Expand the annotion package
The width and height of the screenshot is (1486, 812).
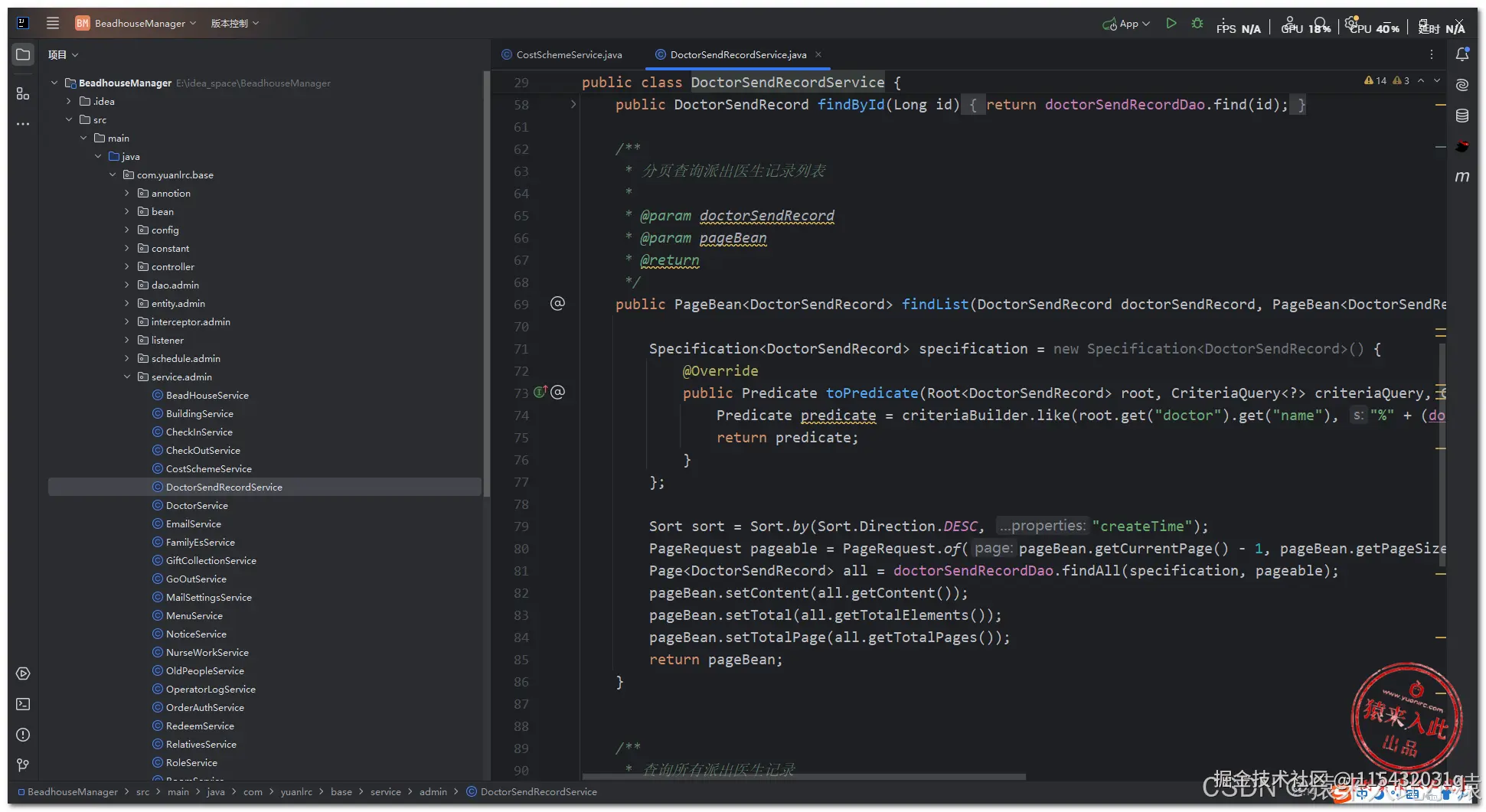pos(127,193)
